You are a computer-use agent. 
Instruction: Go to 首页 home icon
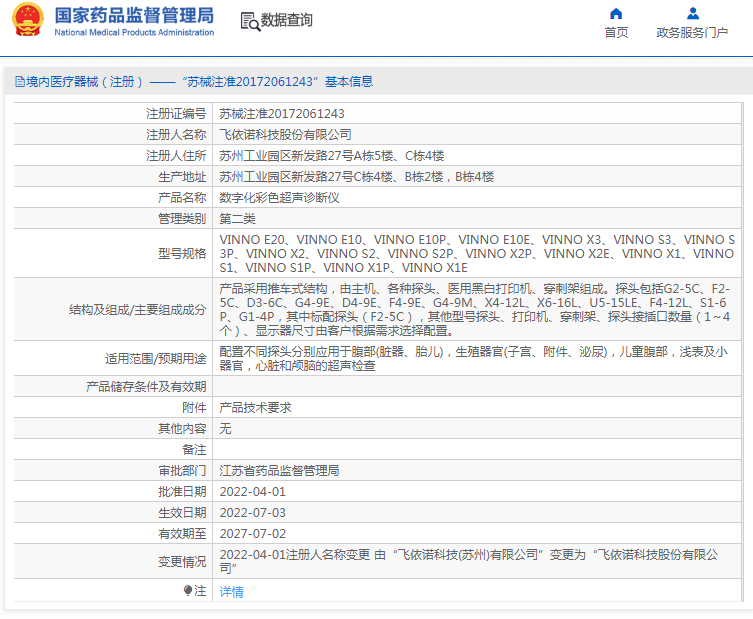(616, 13)
